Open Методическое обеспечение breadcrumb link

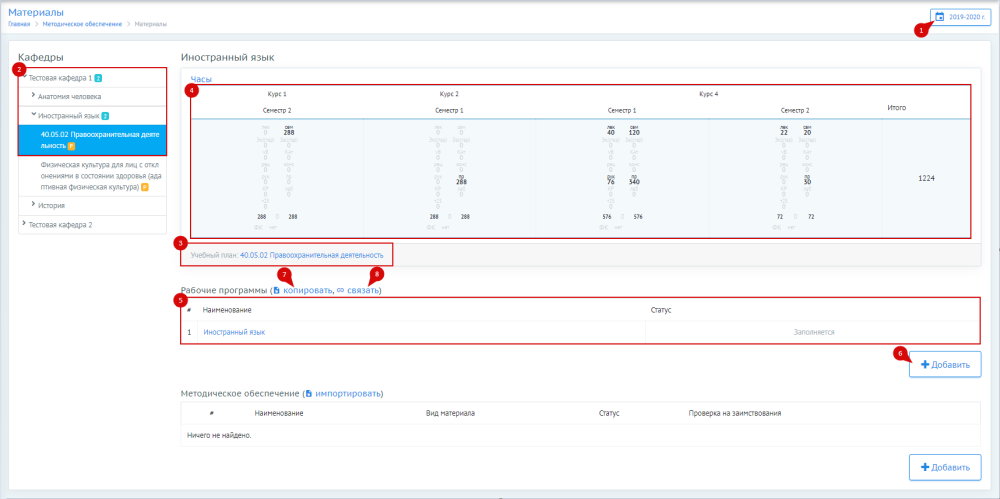point(82,24)
